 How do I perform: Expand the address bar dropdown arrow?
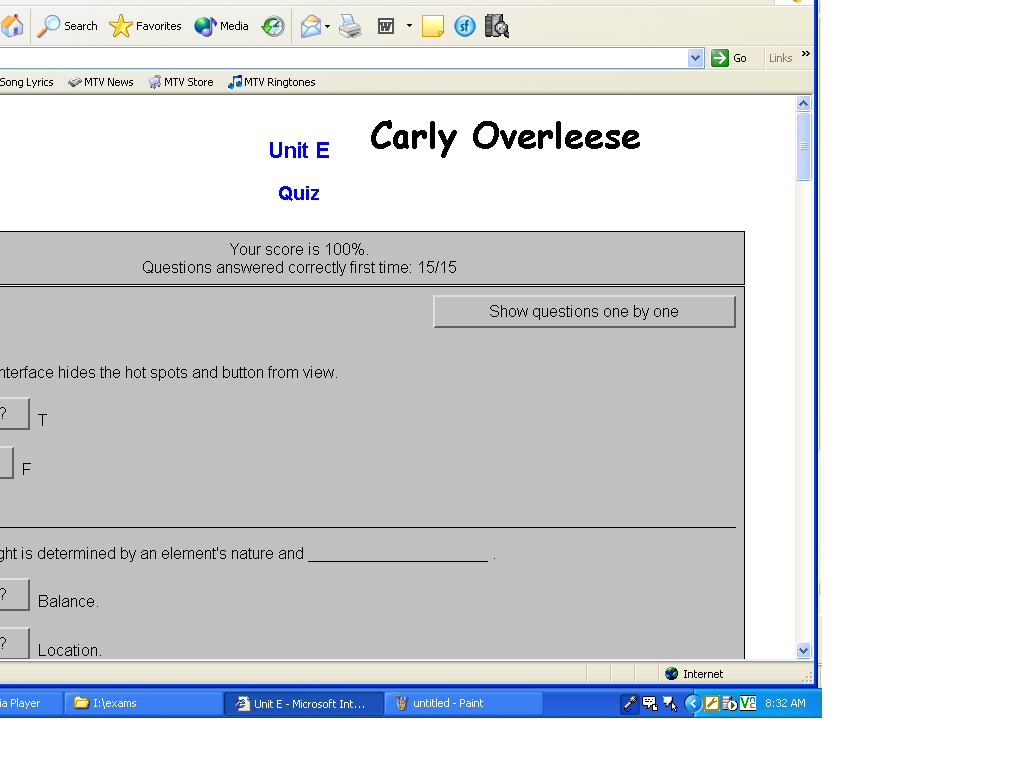click(x=696, y=58)
